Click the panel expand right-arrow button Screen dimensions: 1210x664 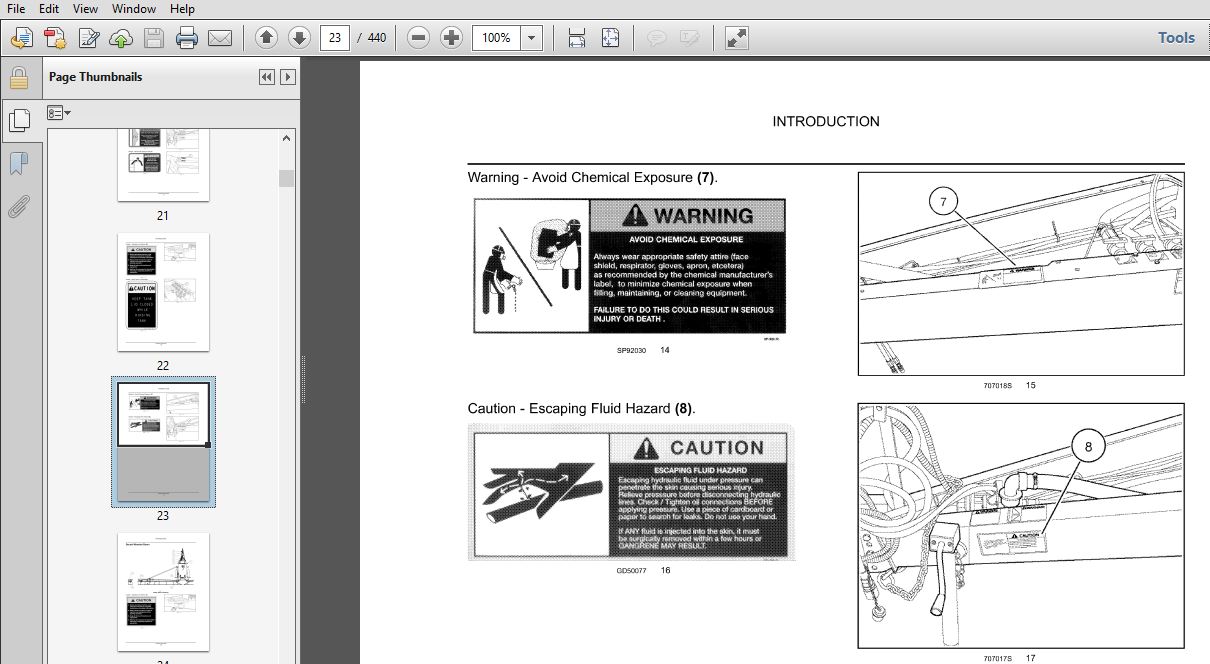pos(288,77)
